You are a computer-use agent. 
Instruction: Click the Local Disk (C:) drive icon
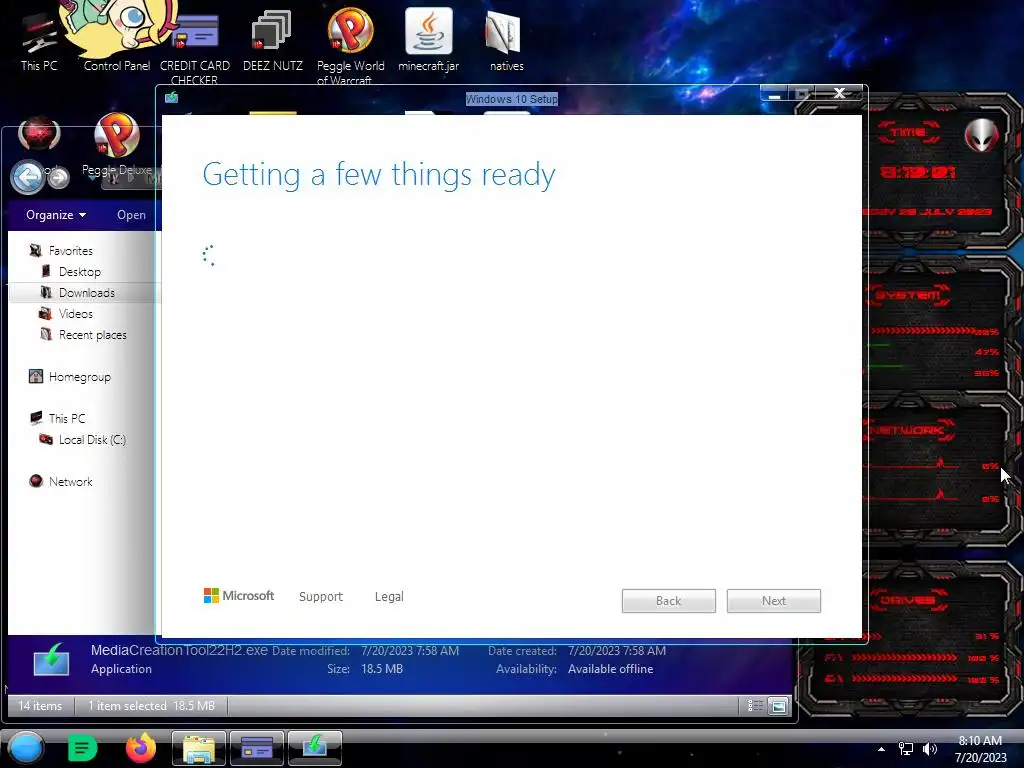point(46,439)
